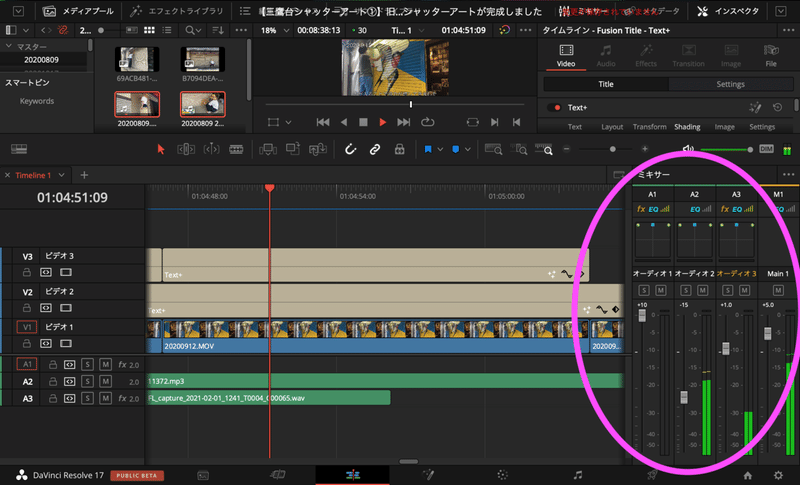Screen dimensions: 800x485
Task: Adjust the timeline zoom slider handle
Action: [x=613, y=149]
